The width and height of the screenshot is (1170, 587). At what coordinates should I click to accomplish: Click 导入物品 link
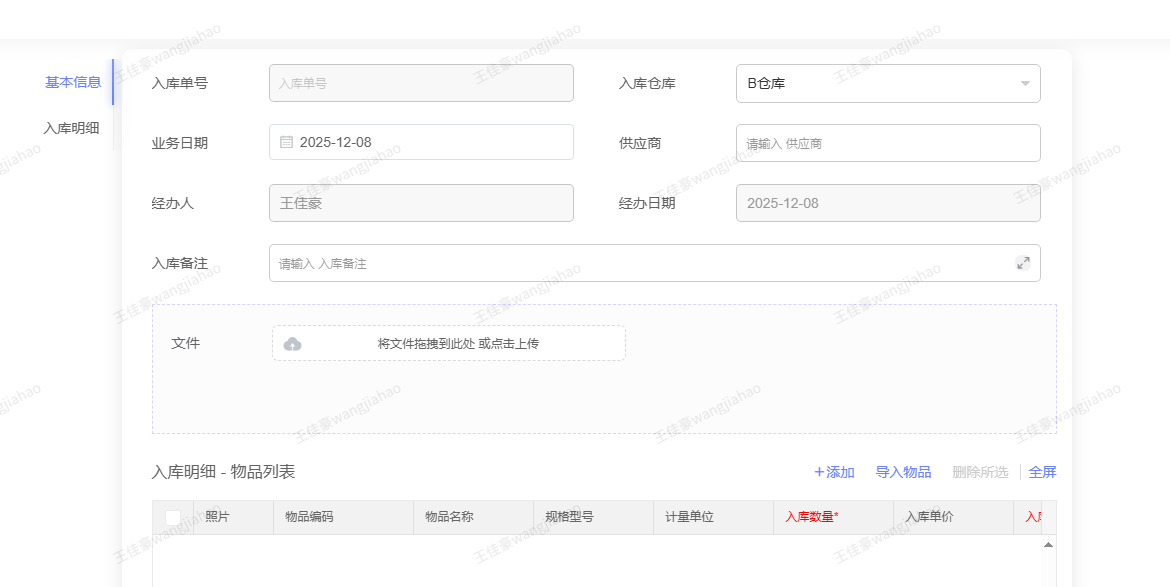coord(903,472)
